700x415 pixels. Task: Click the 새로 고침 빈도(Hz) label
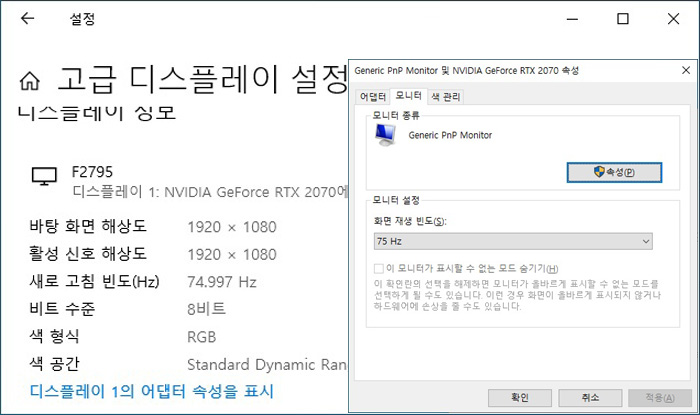tap(94, 281)
